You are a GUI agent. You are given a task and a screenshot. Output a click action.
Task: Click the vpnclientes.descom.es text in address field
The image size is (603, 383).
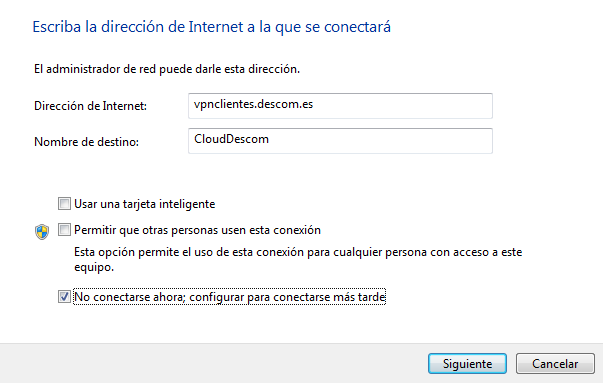(x=253, y=104)
